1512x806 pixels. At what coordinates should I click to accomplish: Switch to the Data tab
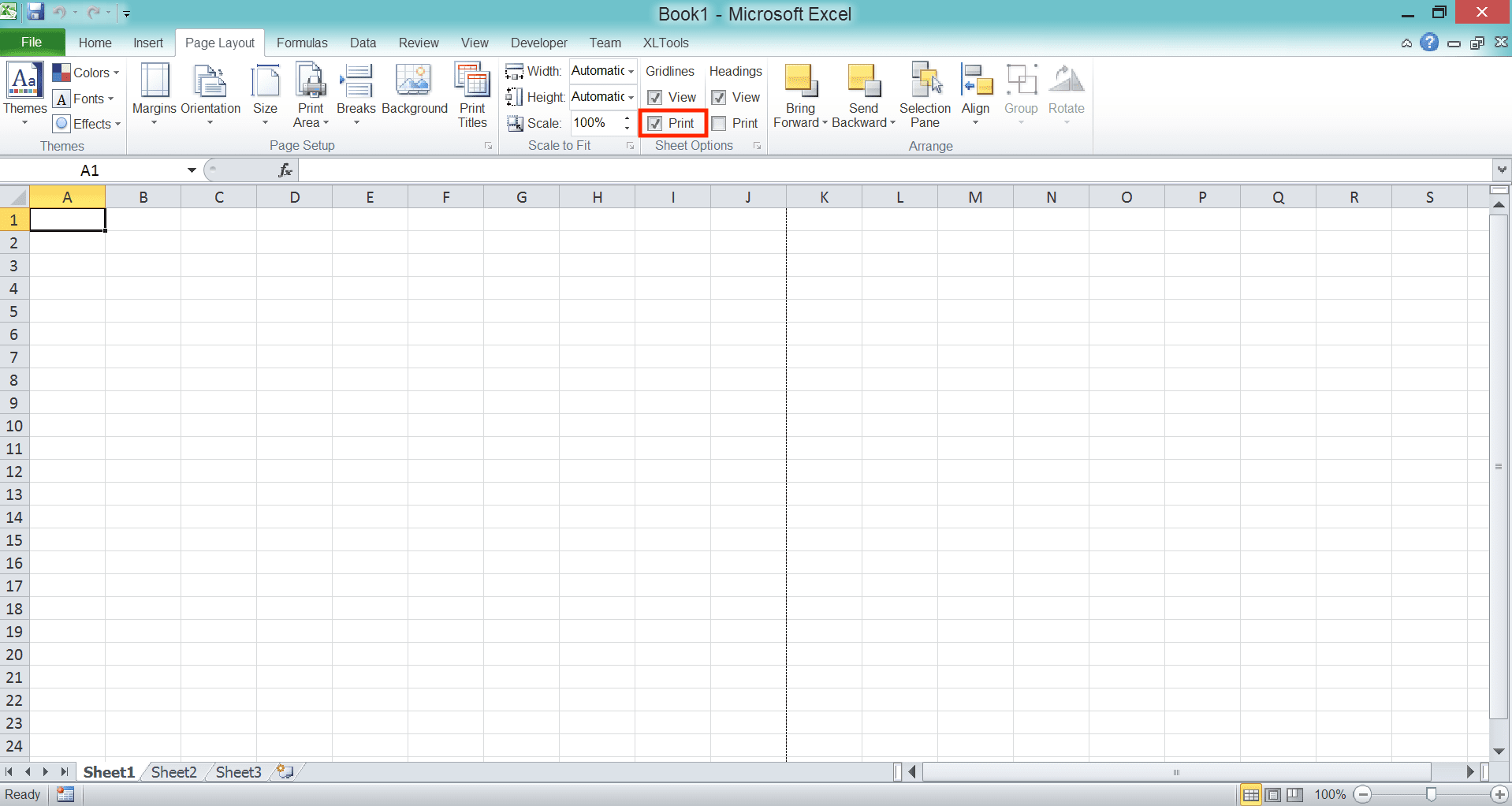363,43
